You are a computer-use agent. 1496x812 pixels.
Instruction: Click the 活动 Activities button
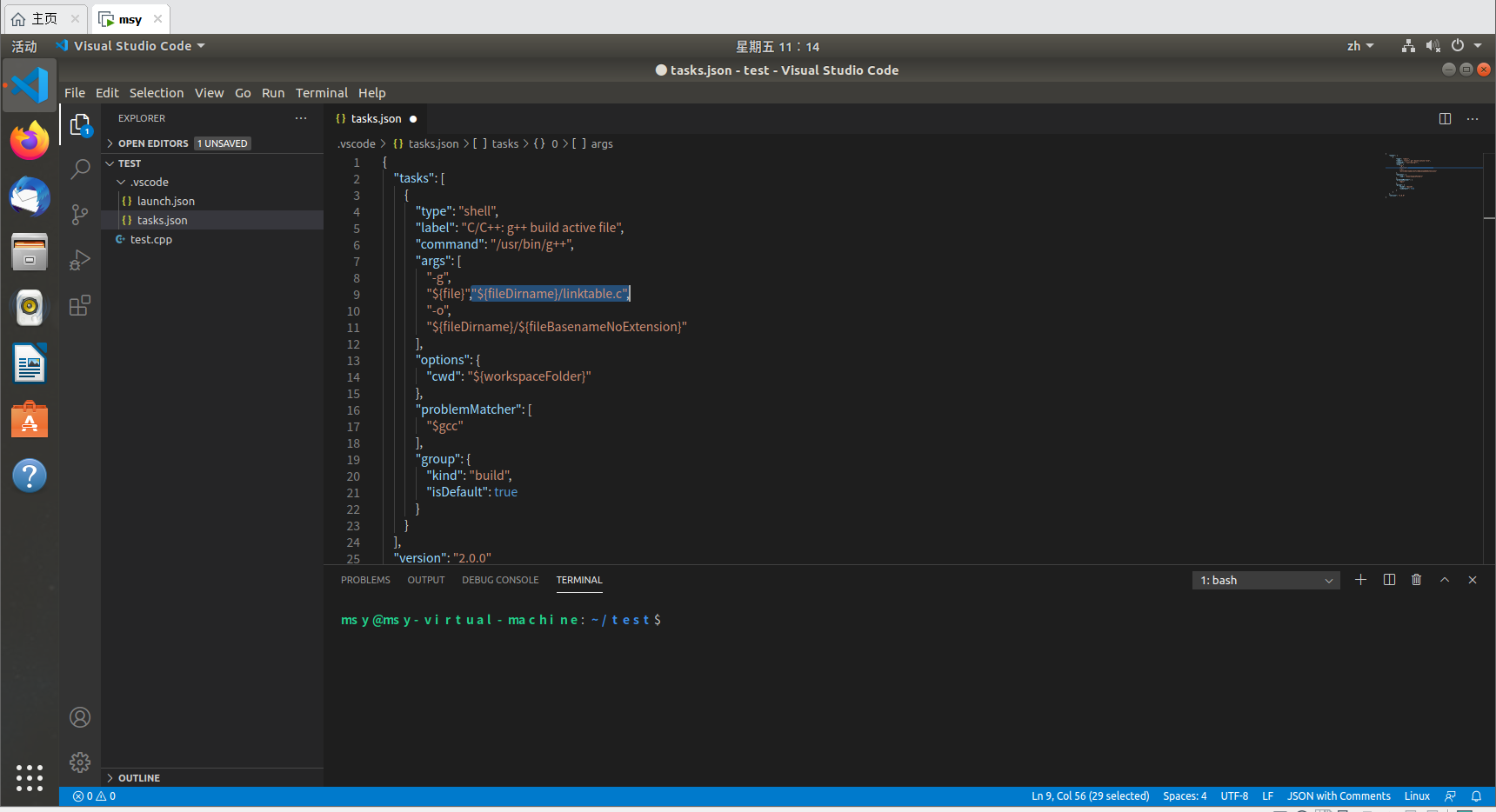[x=24, y=46]
